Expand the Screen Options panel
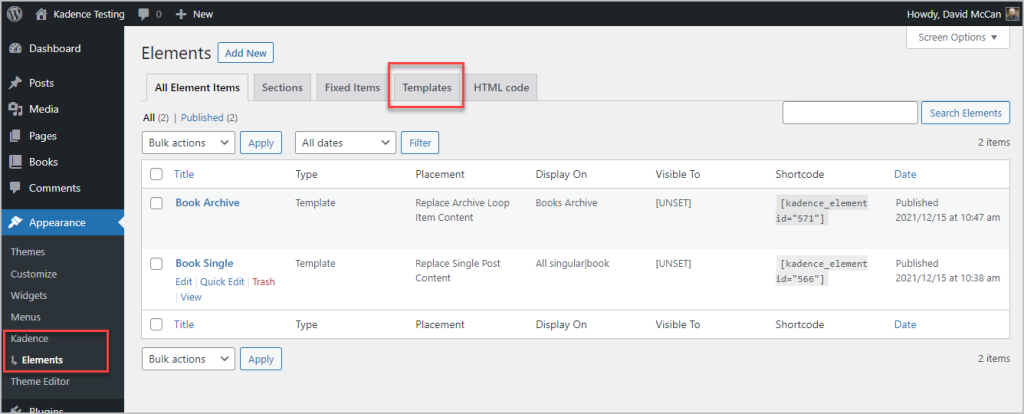Screen dimensions: 1024x414 (958, 38)
